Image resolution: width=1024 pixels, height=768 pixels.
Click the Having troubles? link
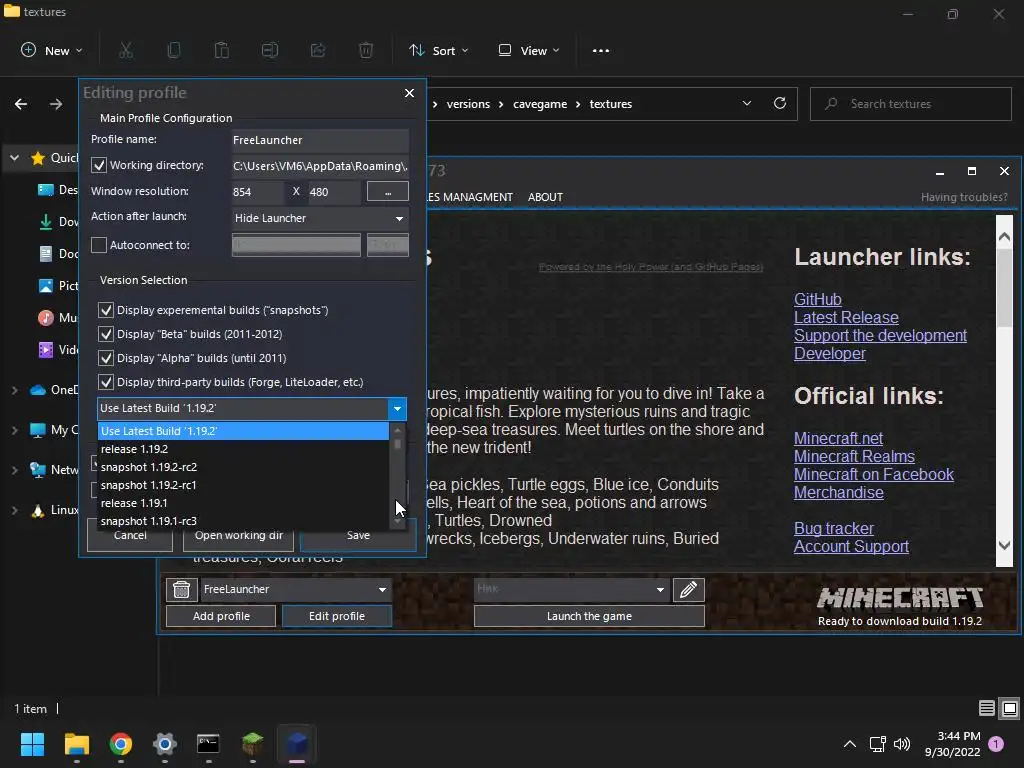click(964, 197)
